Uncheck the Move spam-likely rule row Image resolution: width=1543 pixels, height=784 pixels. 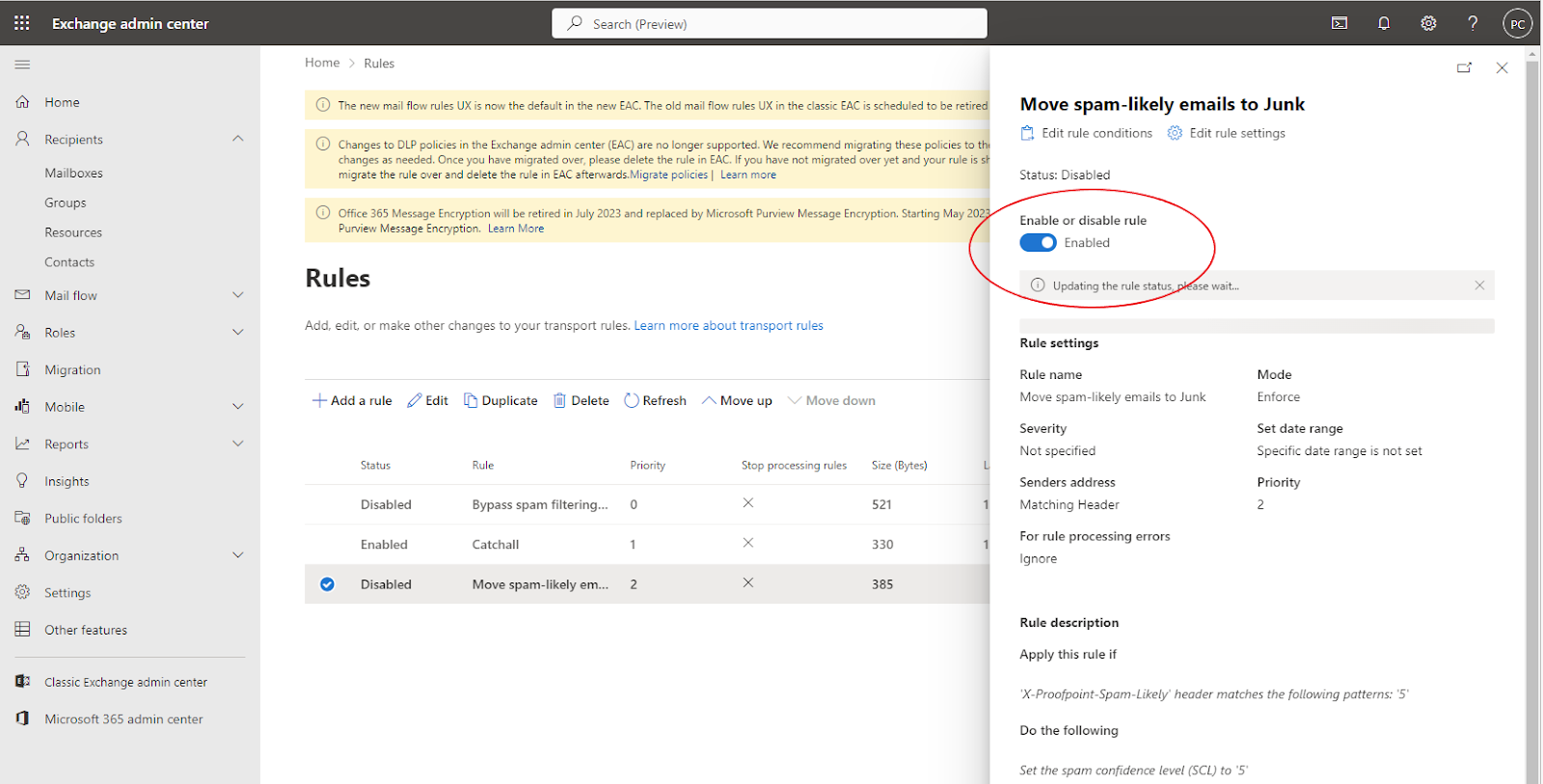[327, 584]
